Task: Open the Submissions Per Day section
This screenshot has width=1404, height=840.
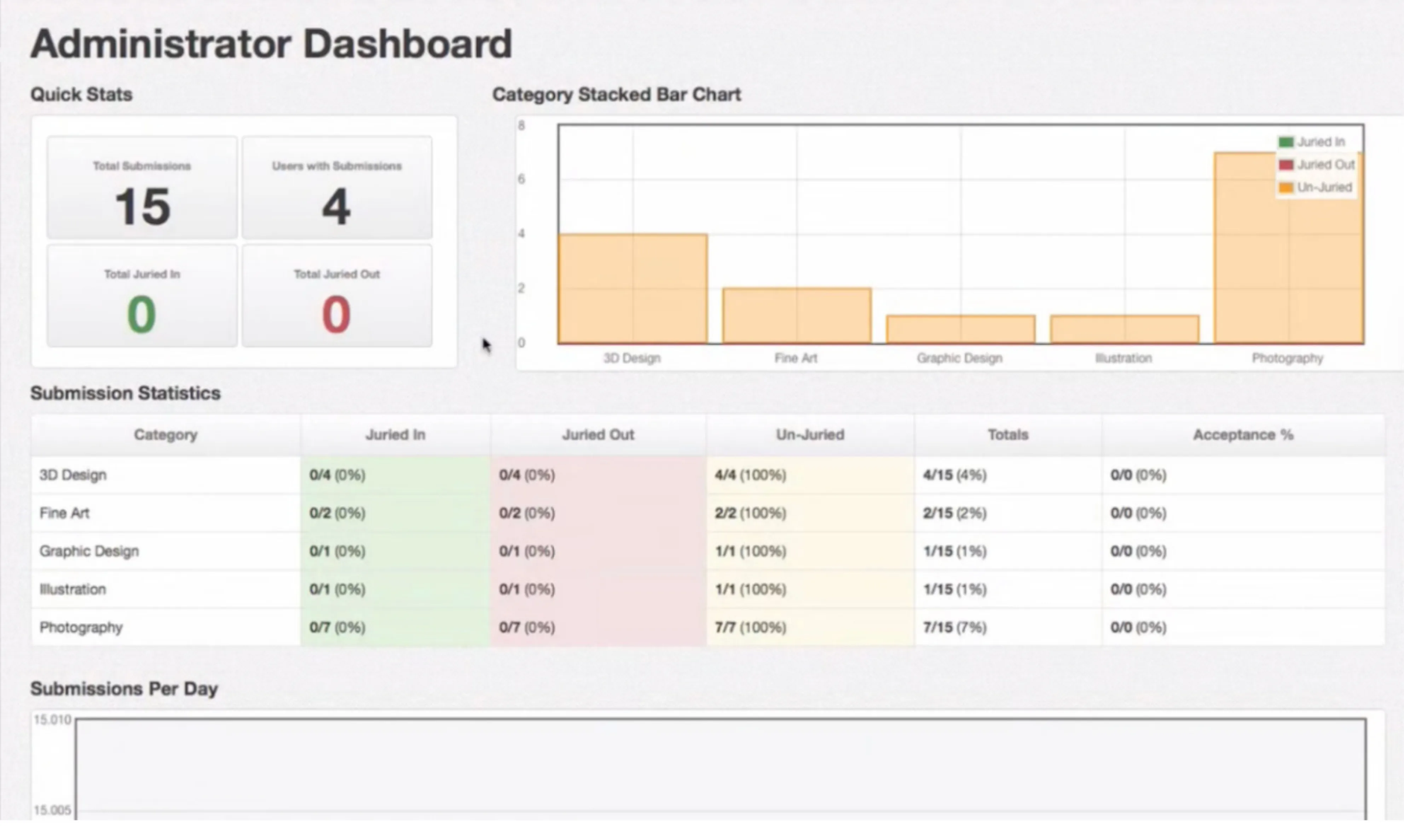Action: pyautogui.click(x=125, y=688)
